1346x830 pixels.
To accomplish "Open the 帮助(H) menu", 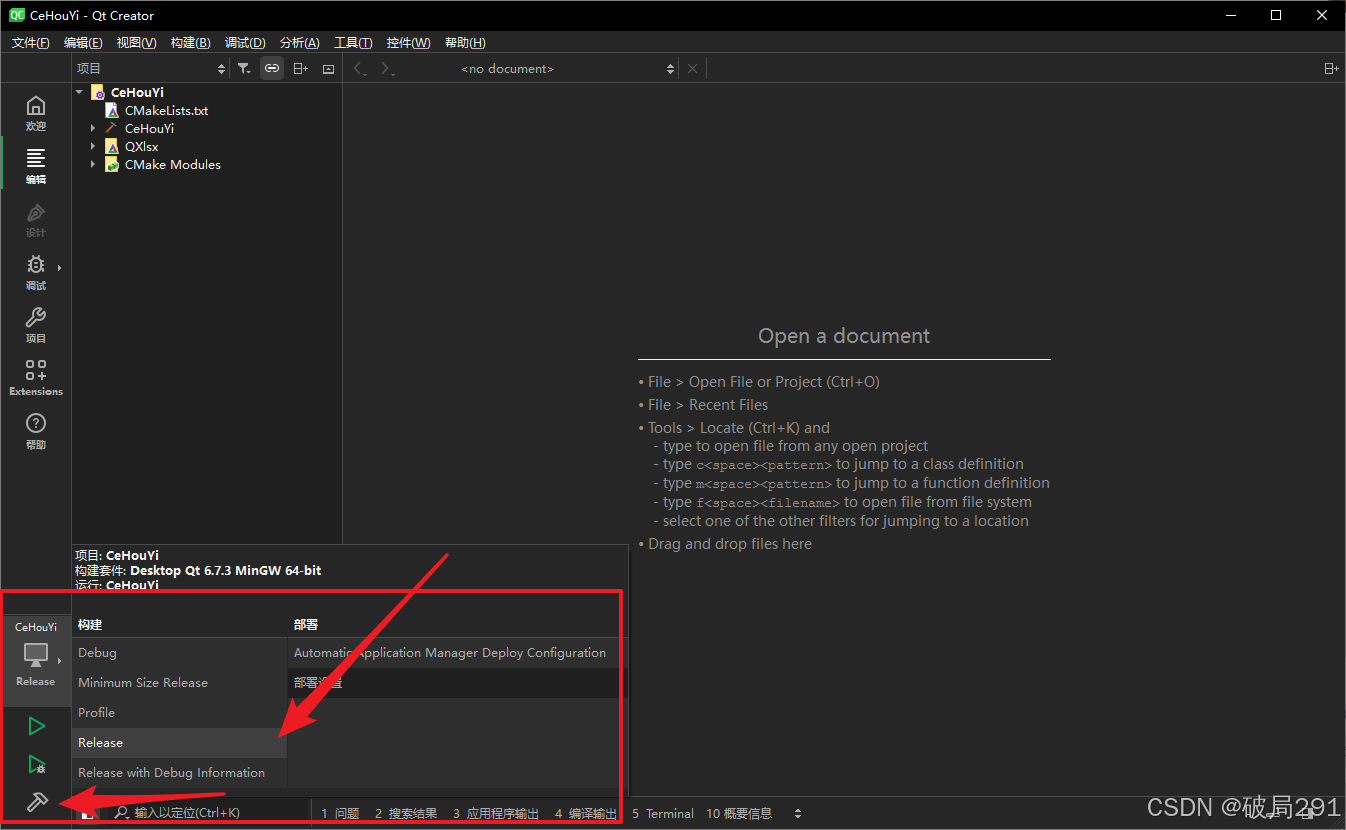I will (x=465, y=42).
